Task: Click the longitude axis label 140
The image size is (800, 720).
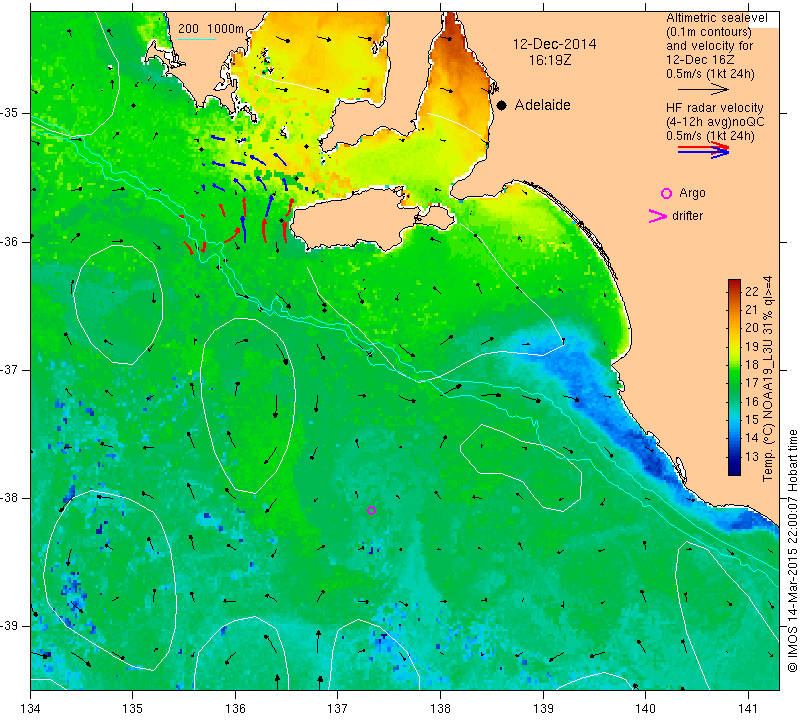Action: pos(645,709)
